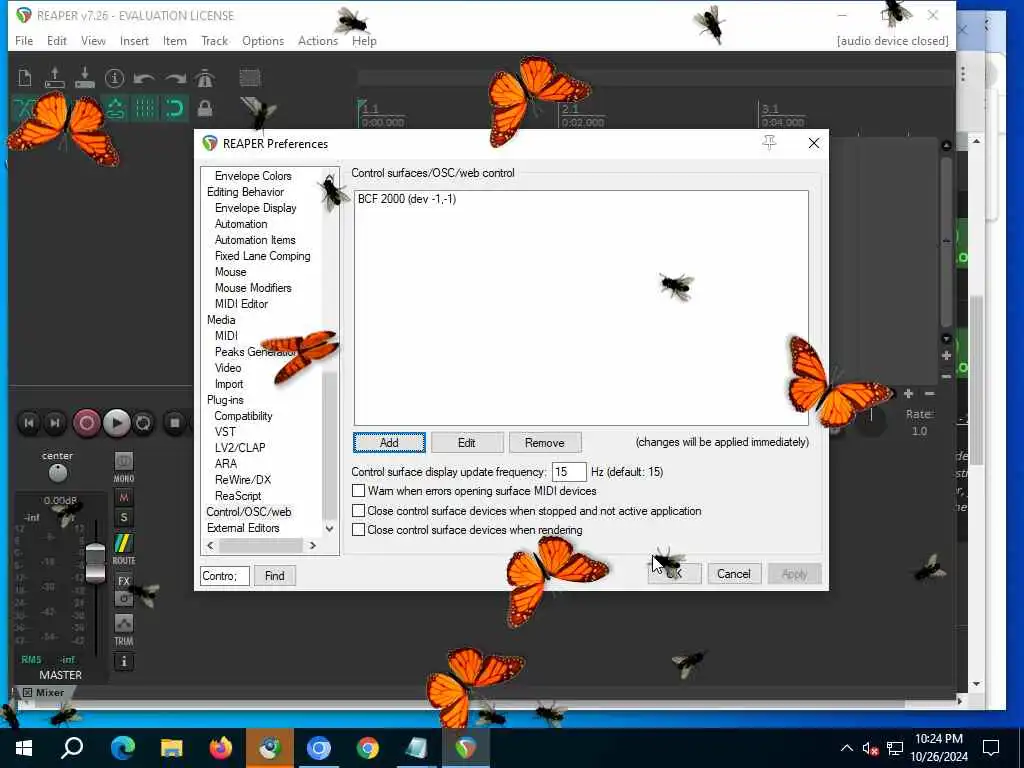Image resolution: width=1024 pixels, height=768 pixels.
Task: Select Plug-ins category in preferences tree
Action: pyautogui.click(x=225, y=400)
